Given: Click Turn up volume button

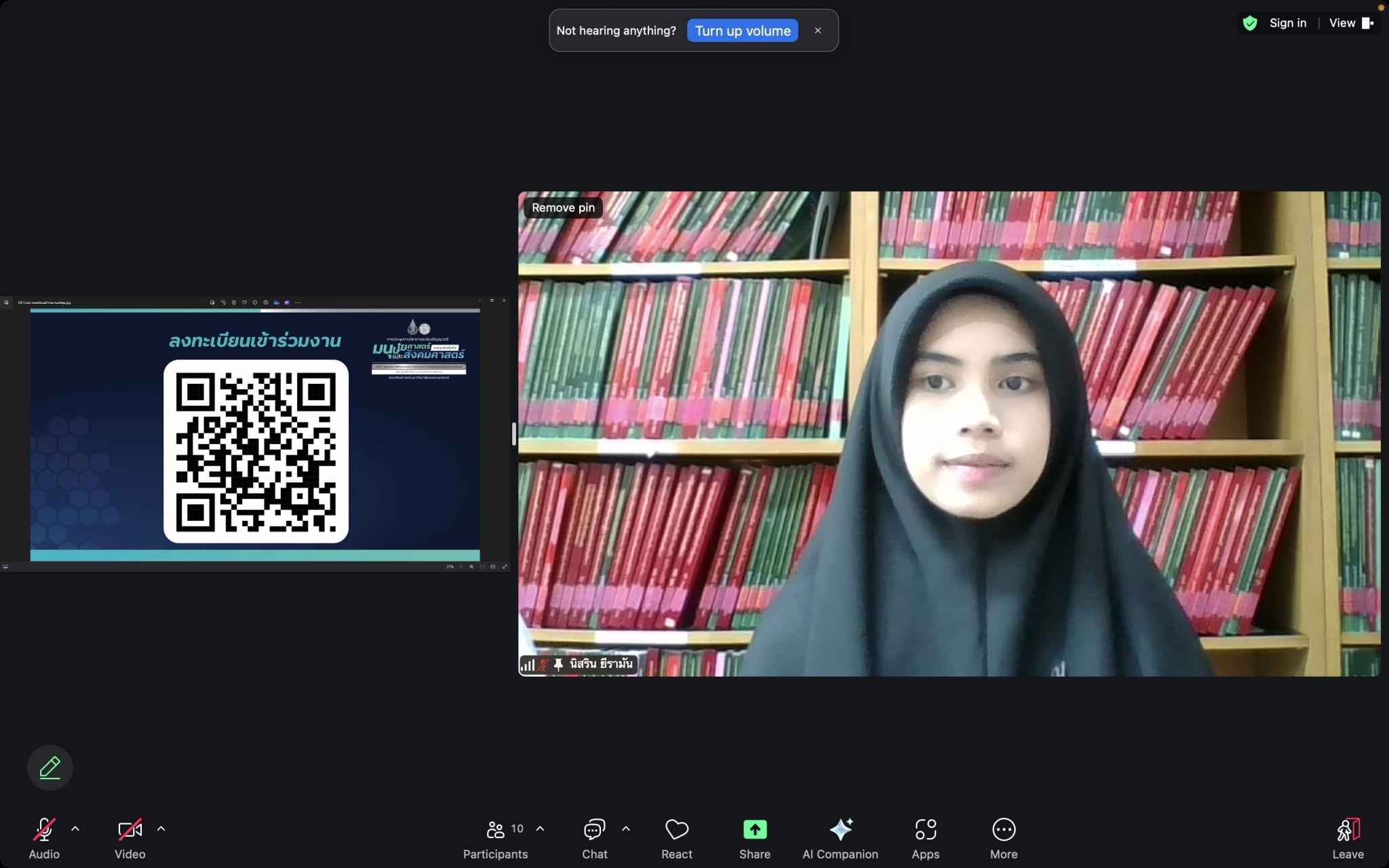Looking at the screenshot, I should [742, 31].
